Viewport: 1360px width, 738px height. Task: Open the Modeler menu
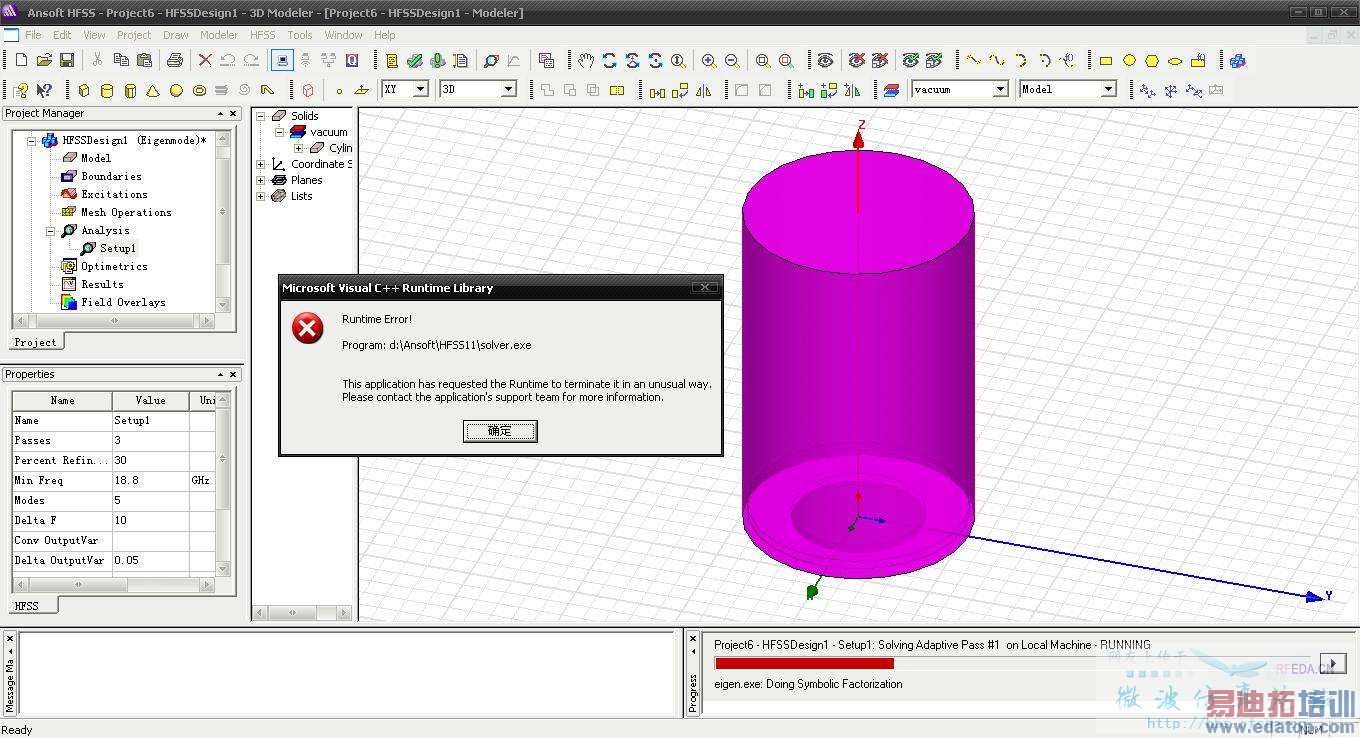[219, 35]
